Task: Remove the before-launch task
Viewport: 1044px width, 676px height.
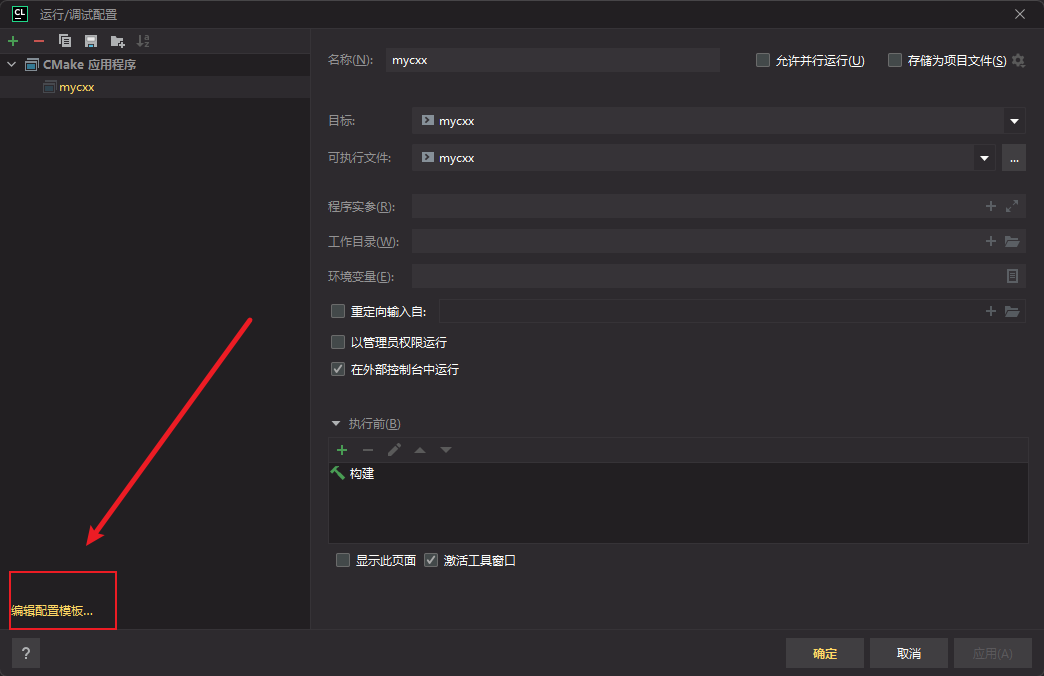Action: click(368, 450)
